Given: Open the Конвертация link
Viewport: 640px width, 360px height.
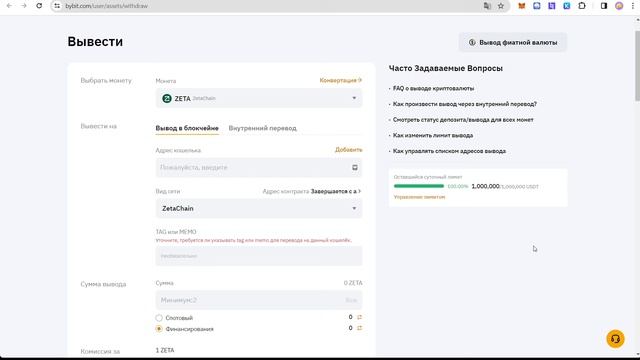Looking at the screenshot, I should [340, 80].
